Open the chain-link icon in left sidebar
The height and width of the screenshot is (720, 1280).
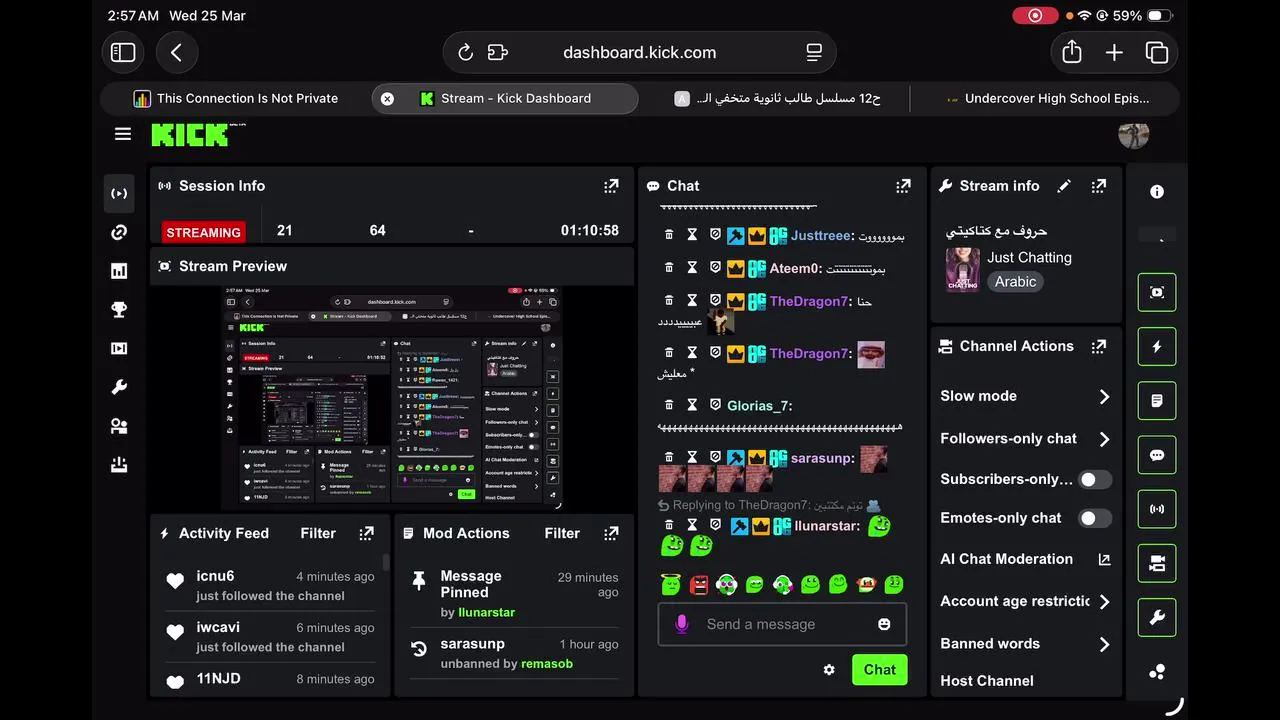tap(119, 232)
